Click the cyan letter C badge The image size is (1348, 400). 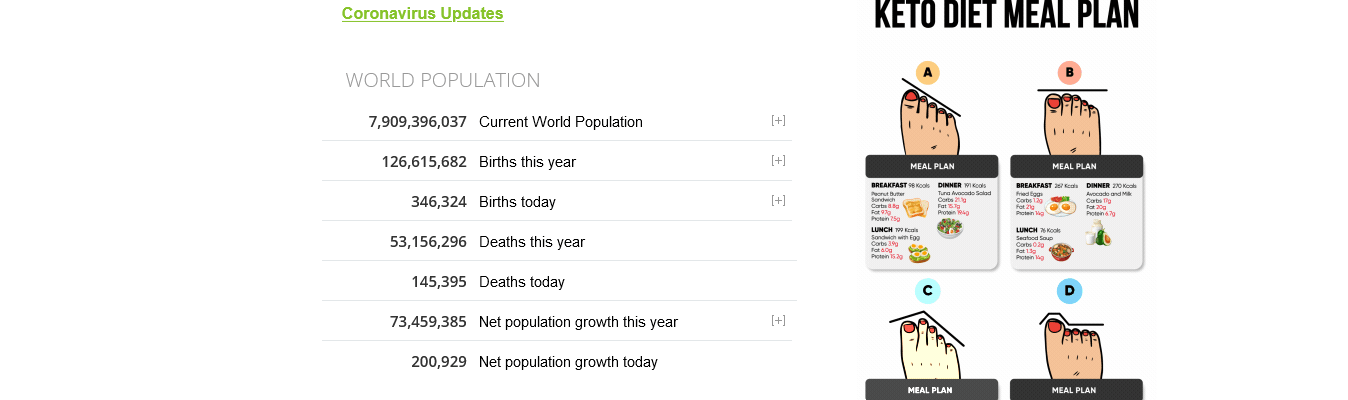[927, 291]
